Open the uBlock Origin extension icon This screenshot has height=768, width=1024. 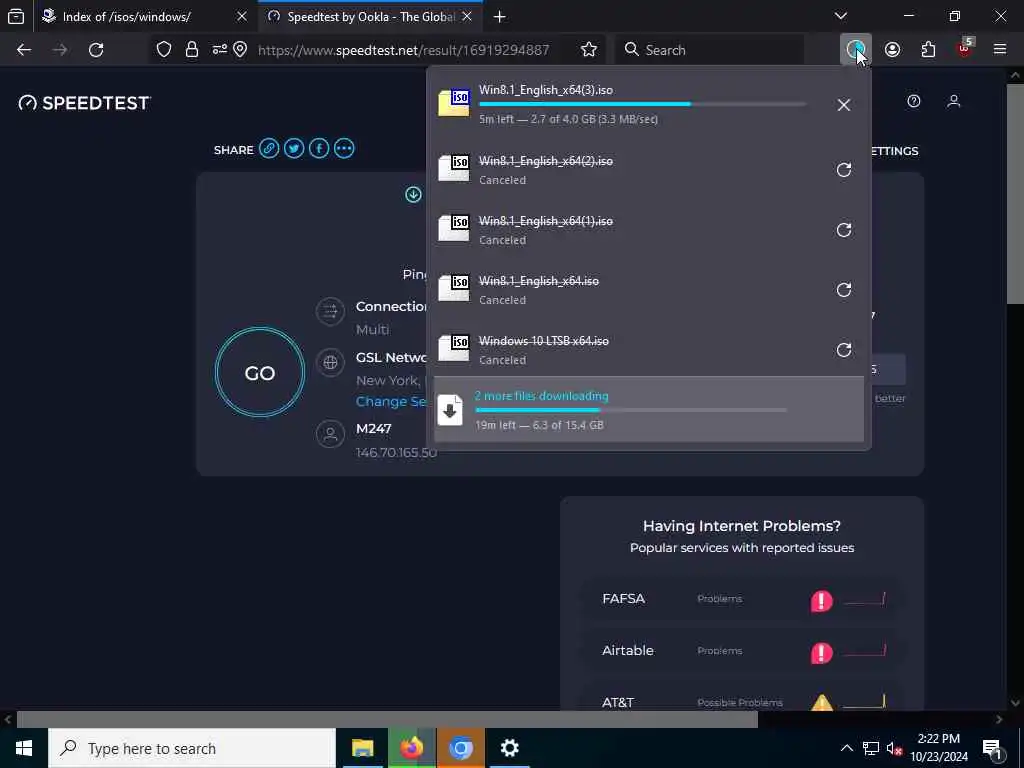(965, 50)
